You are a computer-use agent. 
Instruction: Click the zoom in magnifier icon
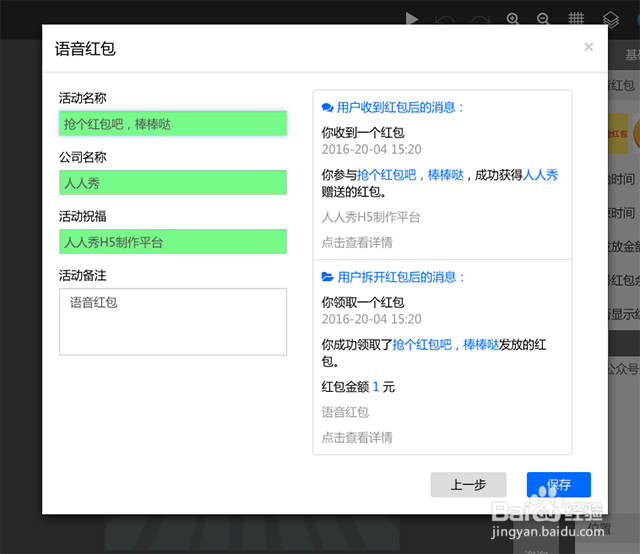pos(513,19)
